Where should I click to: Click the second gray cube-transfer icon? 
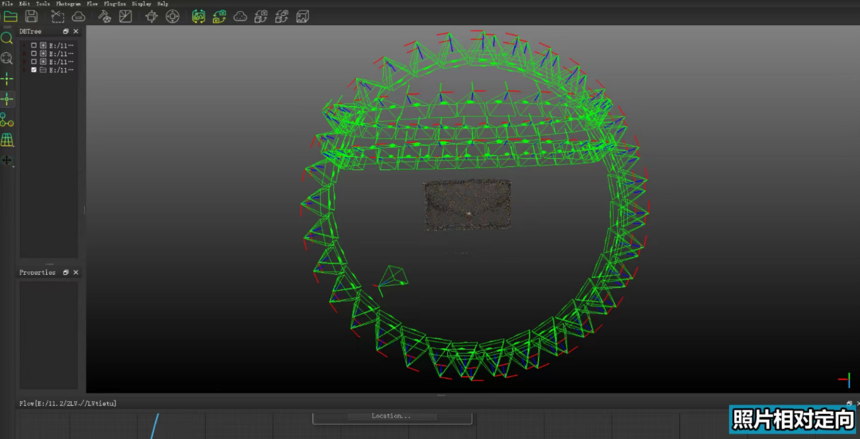coord(282,16)
